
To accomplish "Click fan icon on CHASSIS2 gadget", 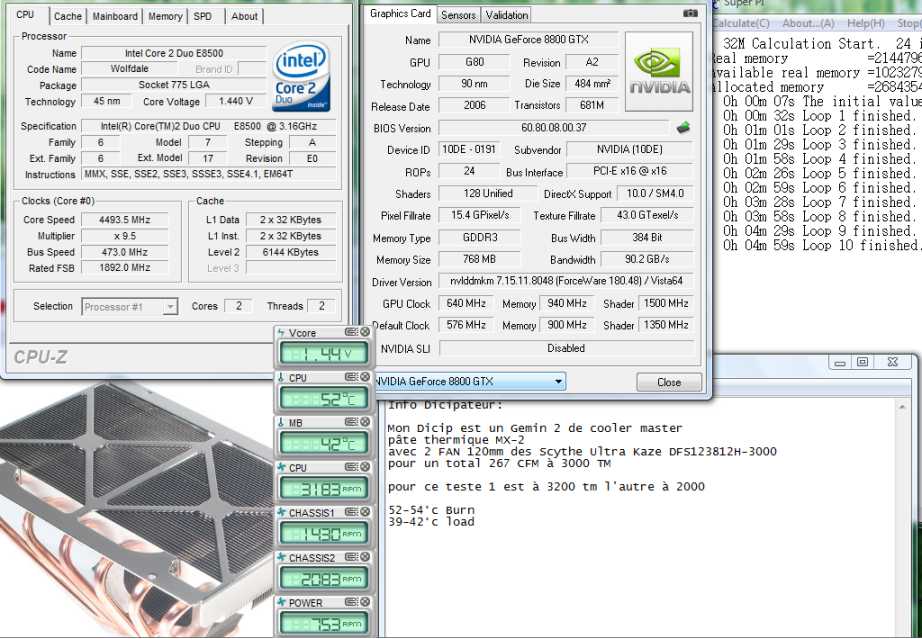I will pyautogui.click(x=281, y=557).
